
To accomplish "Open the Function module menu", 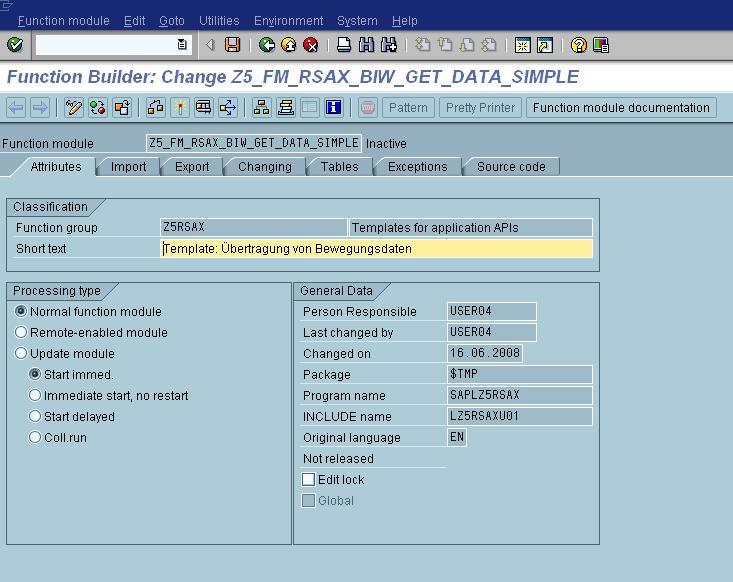I will [x=64, y=21].
